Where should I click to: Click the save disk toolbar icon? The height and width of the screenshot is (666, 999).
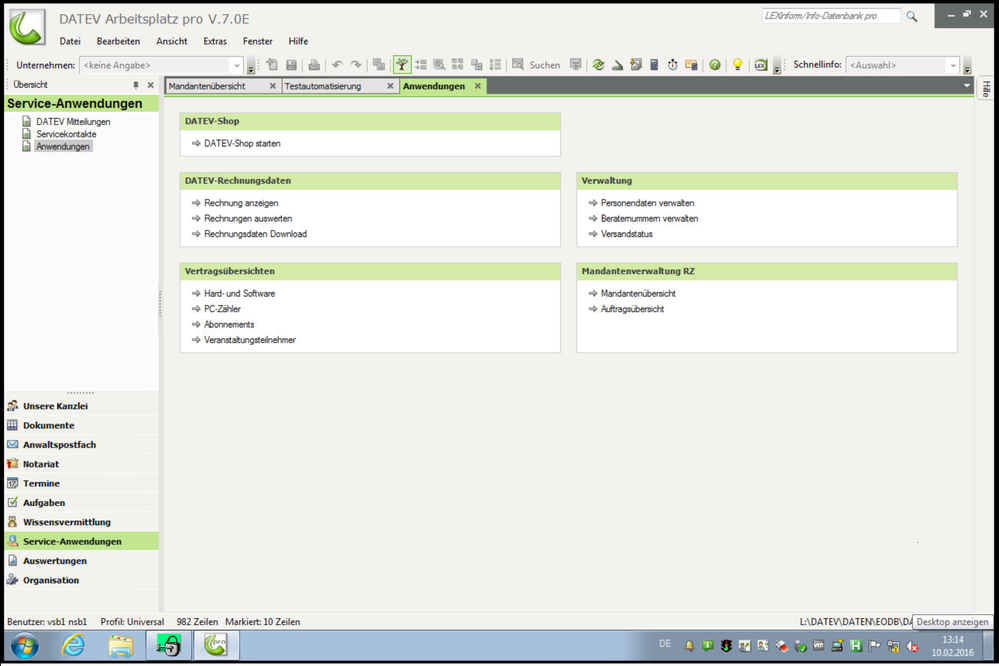pos(291,64)
